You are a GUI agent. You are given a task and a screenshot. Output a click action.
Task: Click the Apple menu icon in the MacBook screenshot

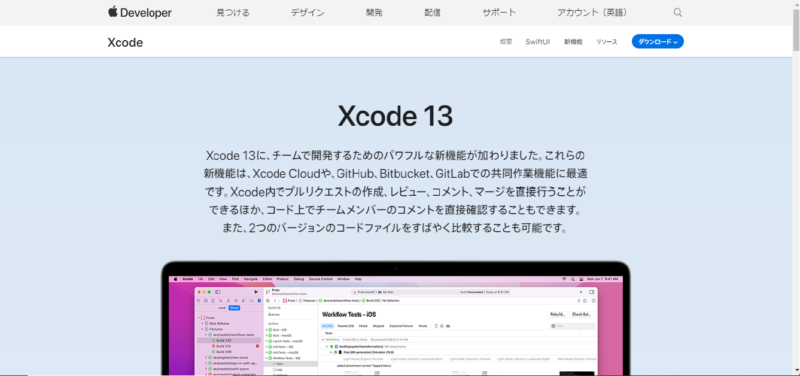pyautogui.click(x=175, y=279)
